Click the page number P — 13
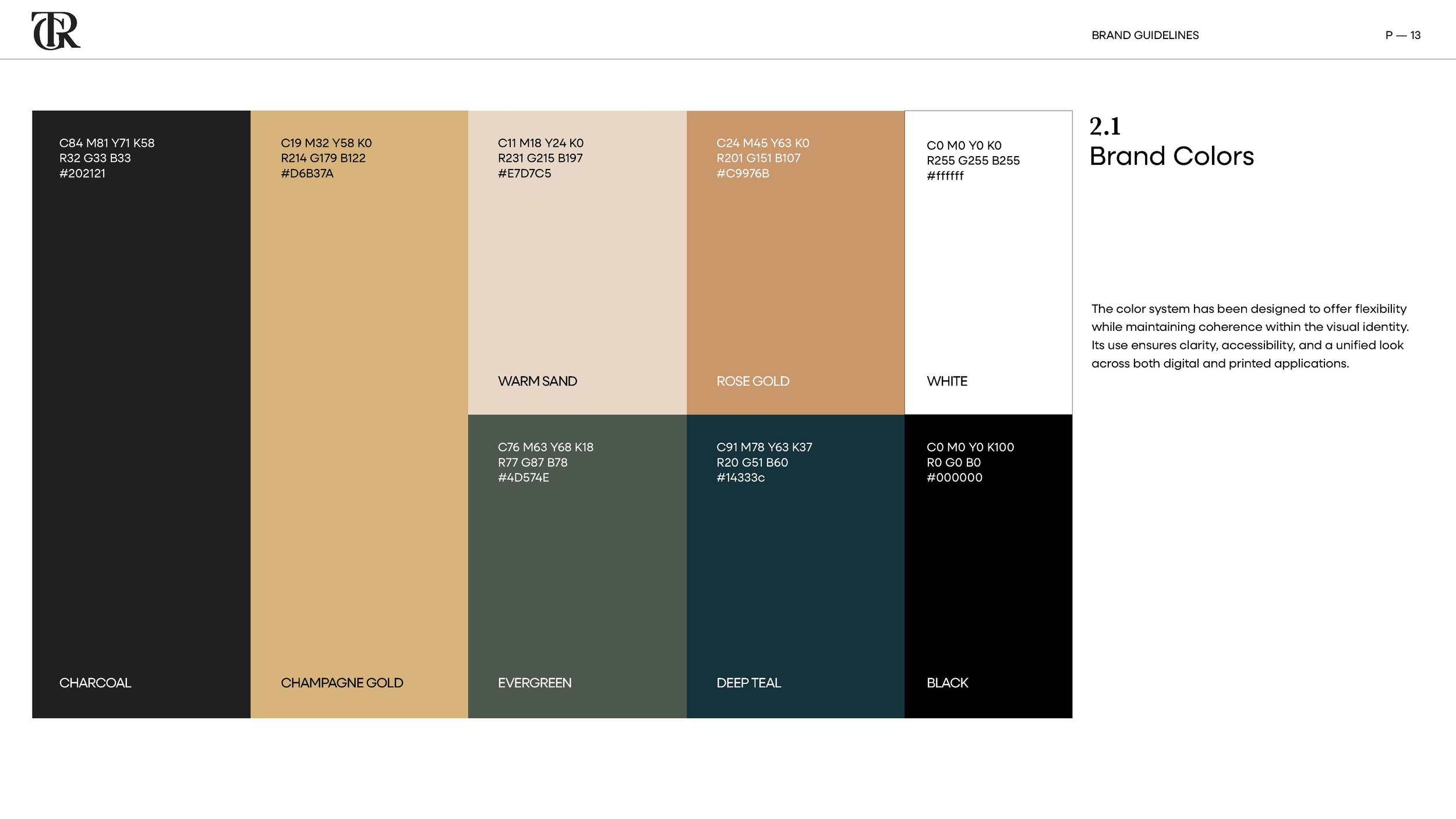1456x819 pixels. (x=1403, y=36)
